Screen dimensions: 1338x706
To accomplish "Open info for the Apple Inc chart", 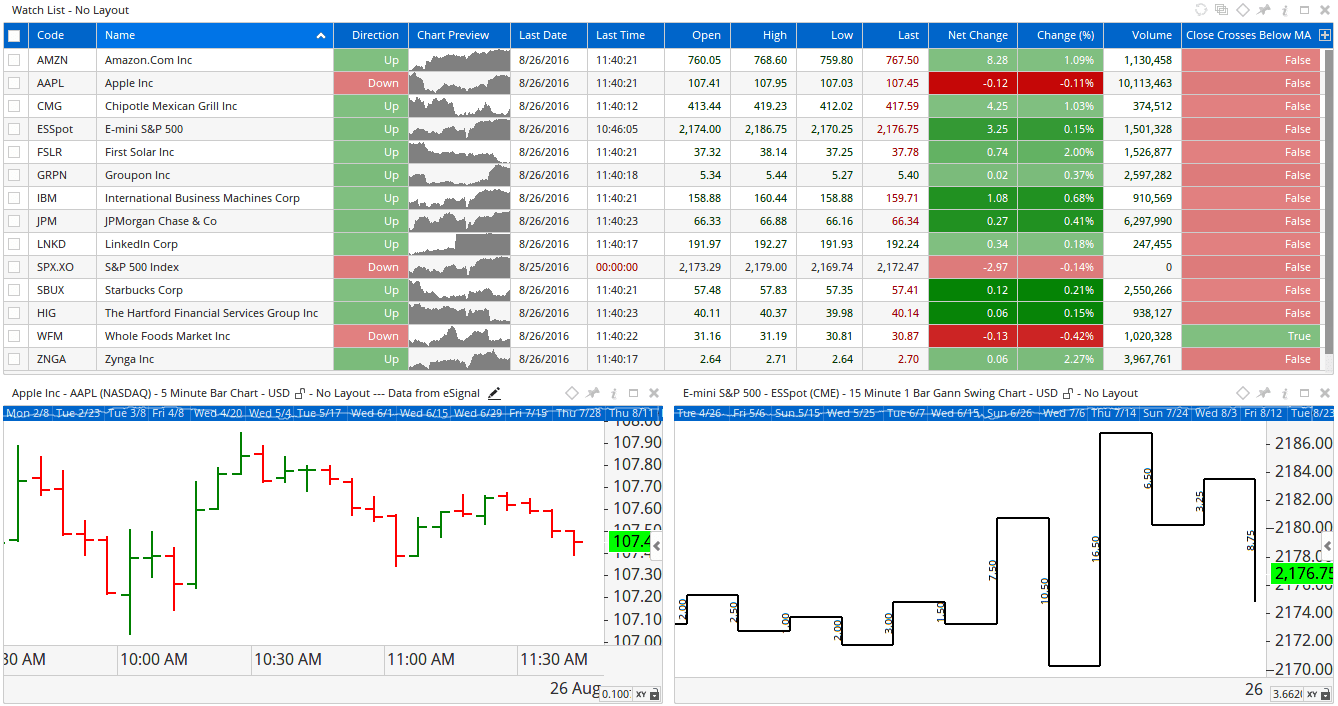I will coord(613,393).
